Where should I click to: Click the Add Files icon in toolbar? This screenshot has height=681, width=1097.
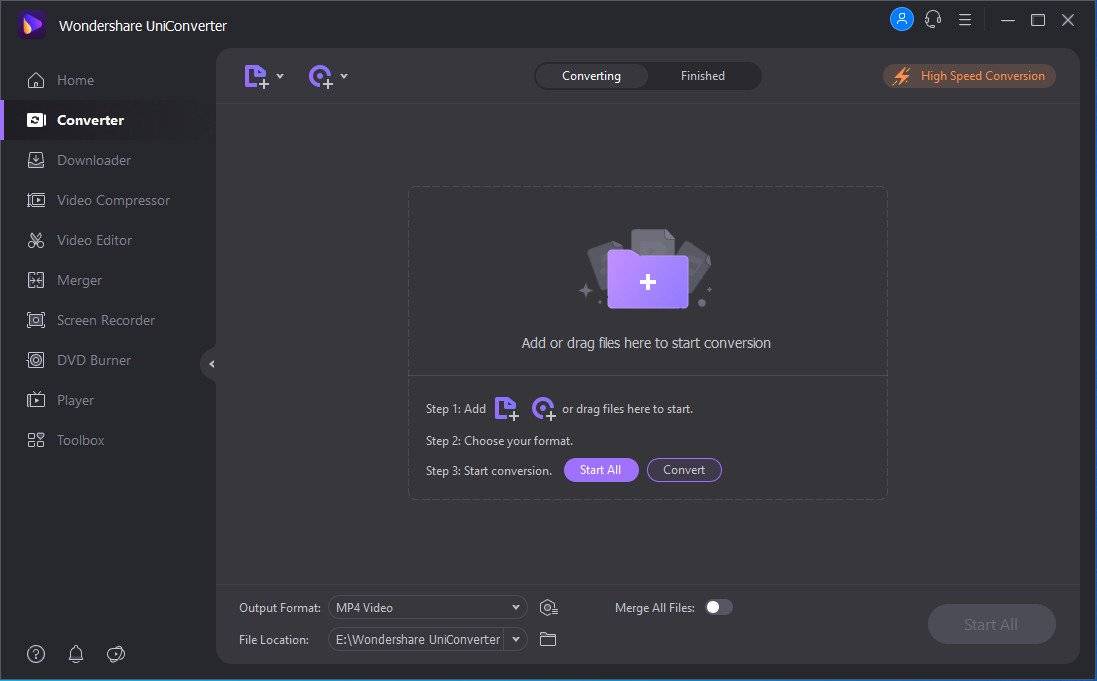[x=256, y=77]
